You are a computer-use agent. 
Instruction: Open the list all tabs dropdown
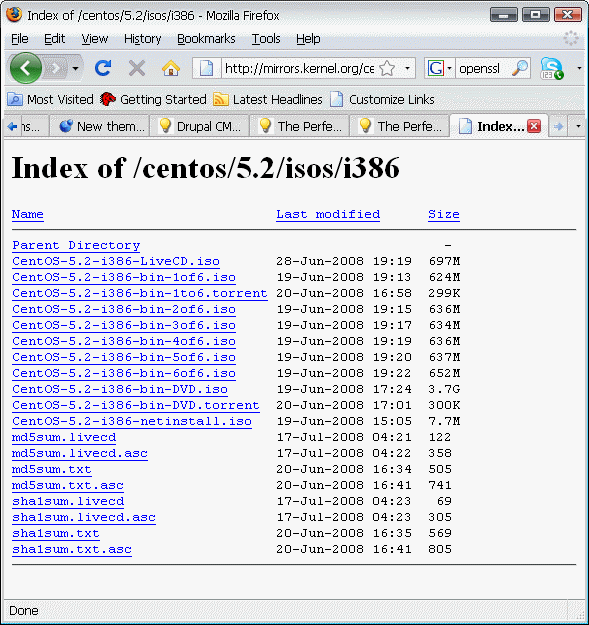tap(578, 126)
